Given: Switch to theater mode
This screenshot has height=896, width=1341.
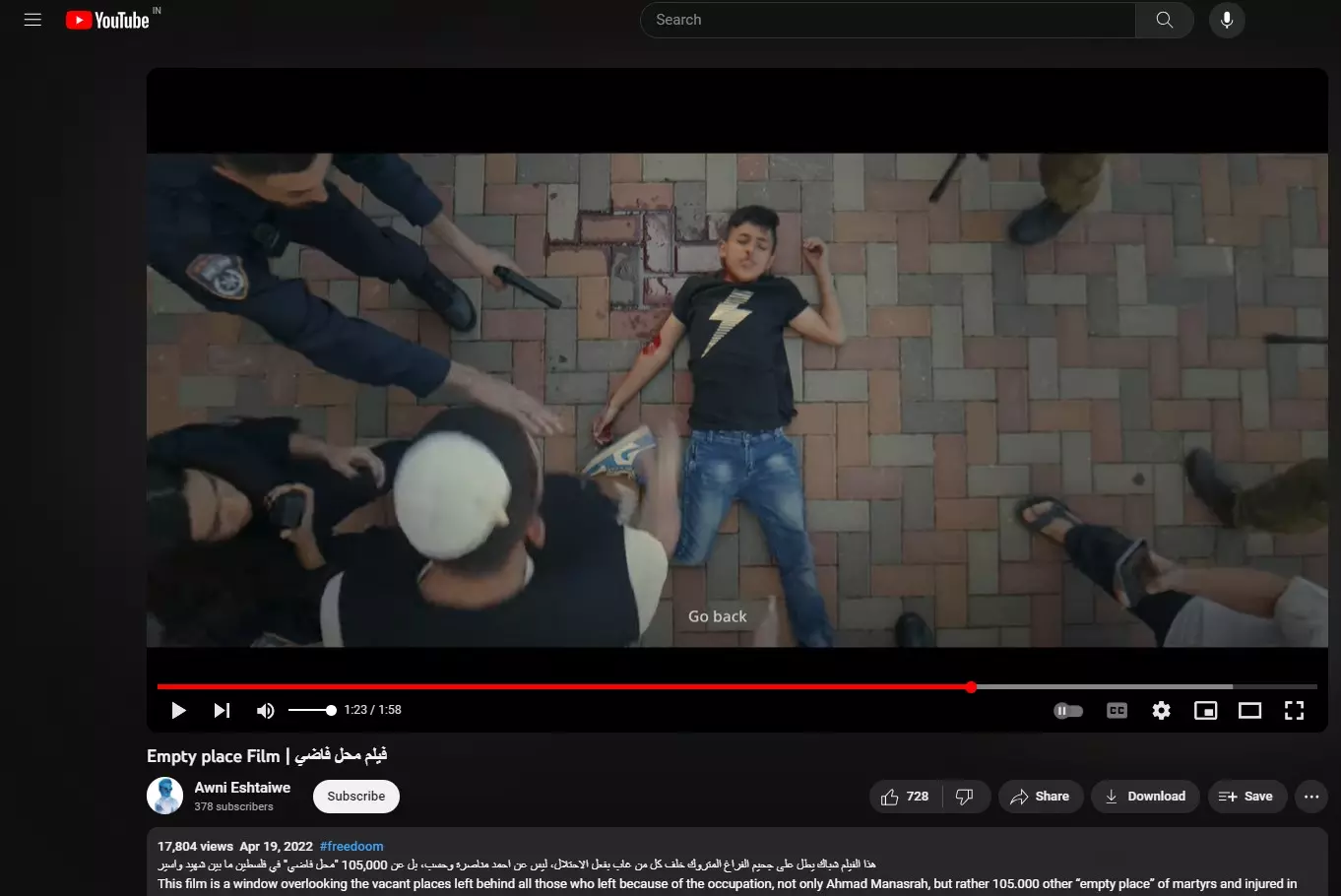Looking at the screenshot, I should [1249, 710].
